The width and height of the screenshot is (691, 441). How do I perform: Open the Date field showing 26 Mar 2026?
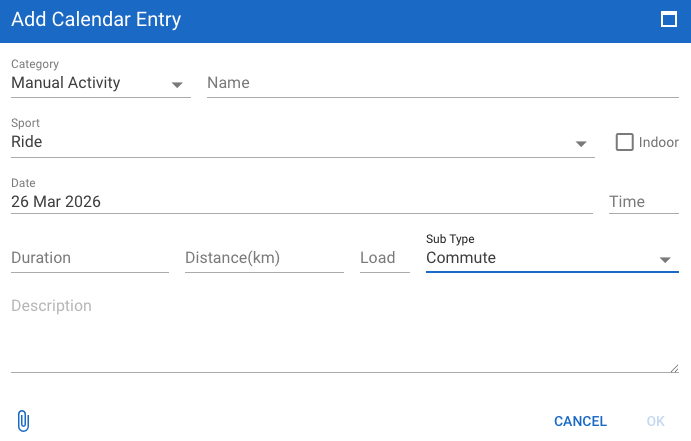click(300, 201)
